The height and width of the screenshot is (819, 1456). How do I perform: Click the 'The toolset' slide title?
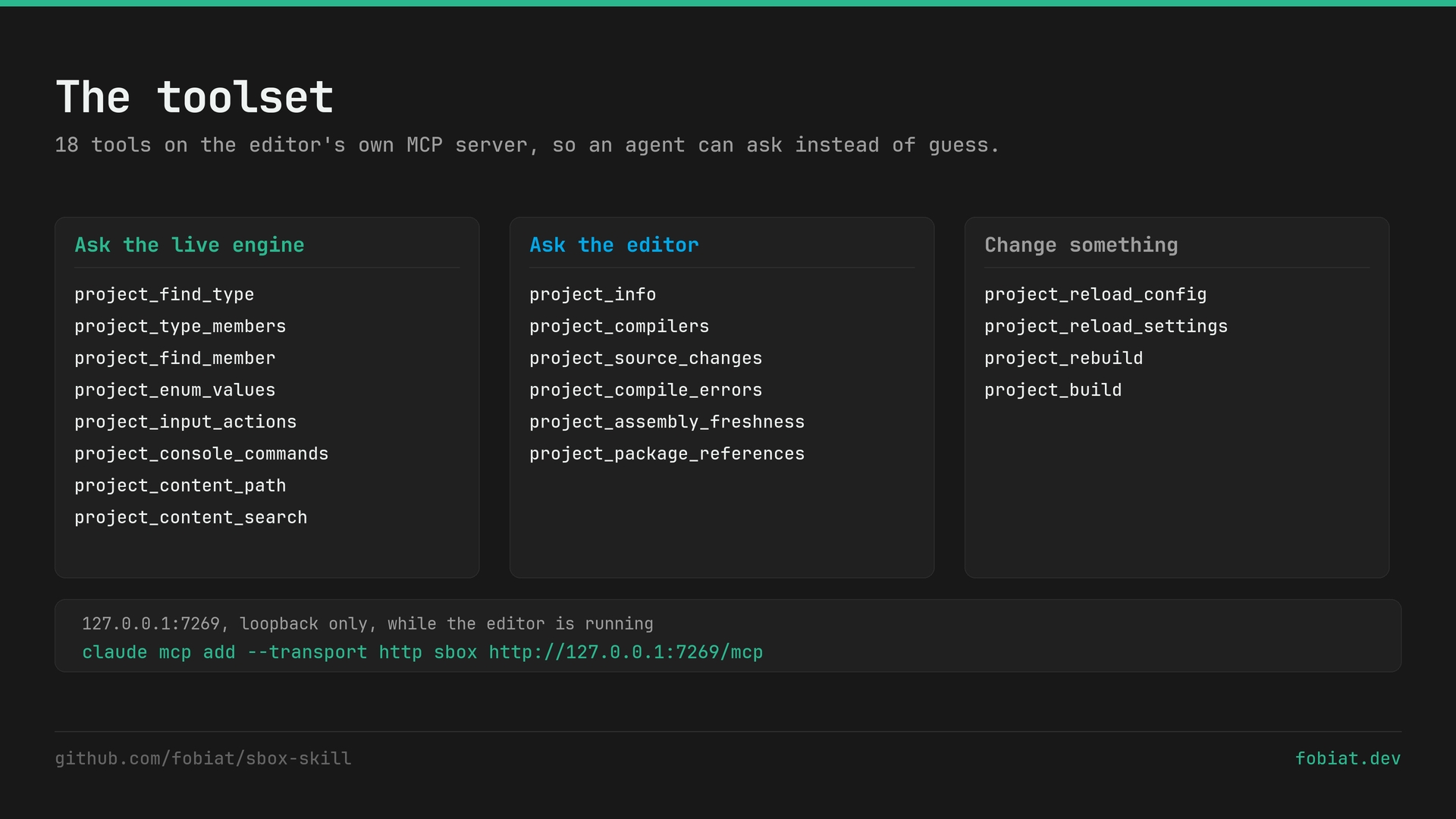point(194,97)
